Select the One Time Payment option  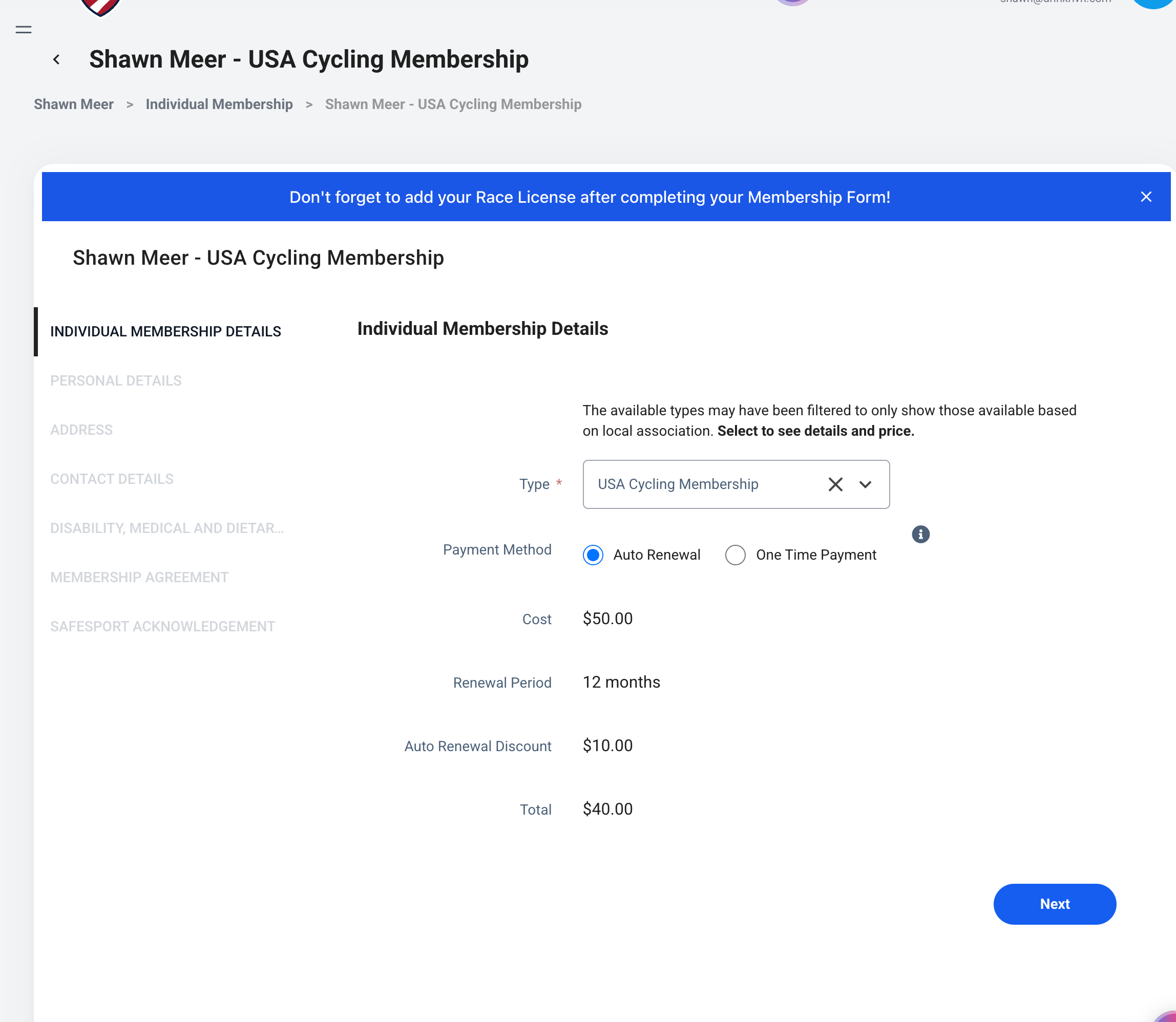point(736,555)
